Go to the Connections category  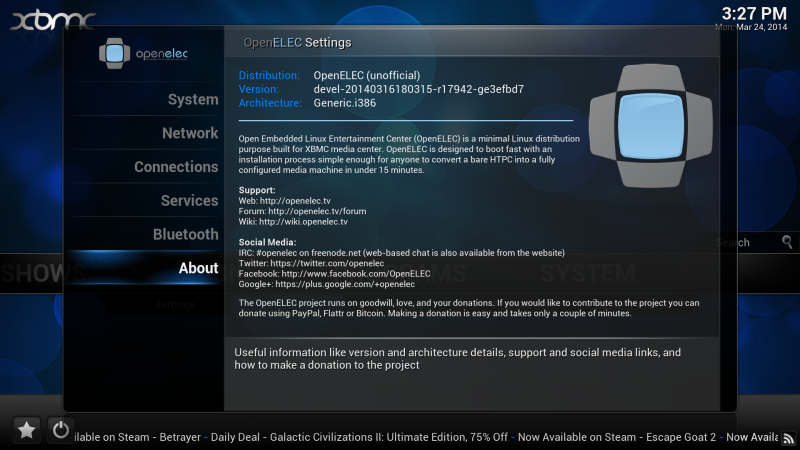coord(176,167)
